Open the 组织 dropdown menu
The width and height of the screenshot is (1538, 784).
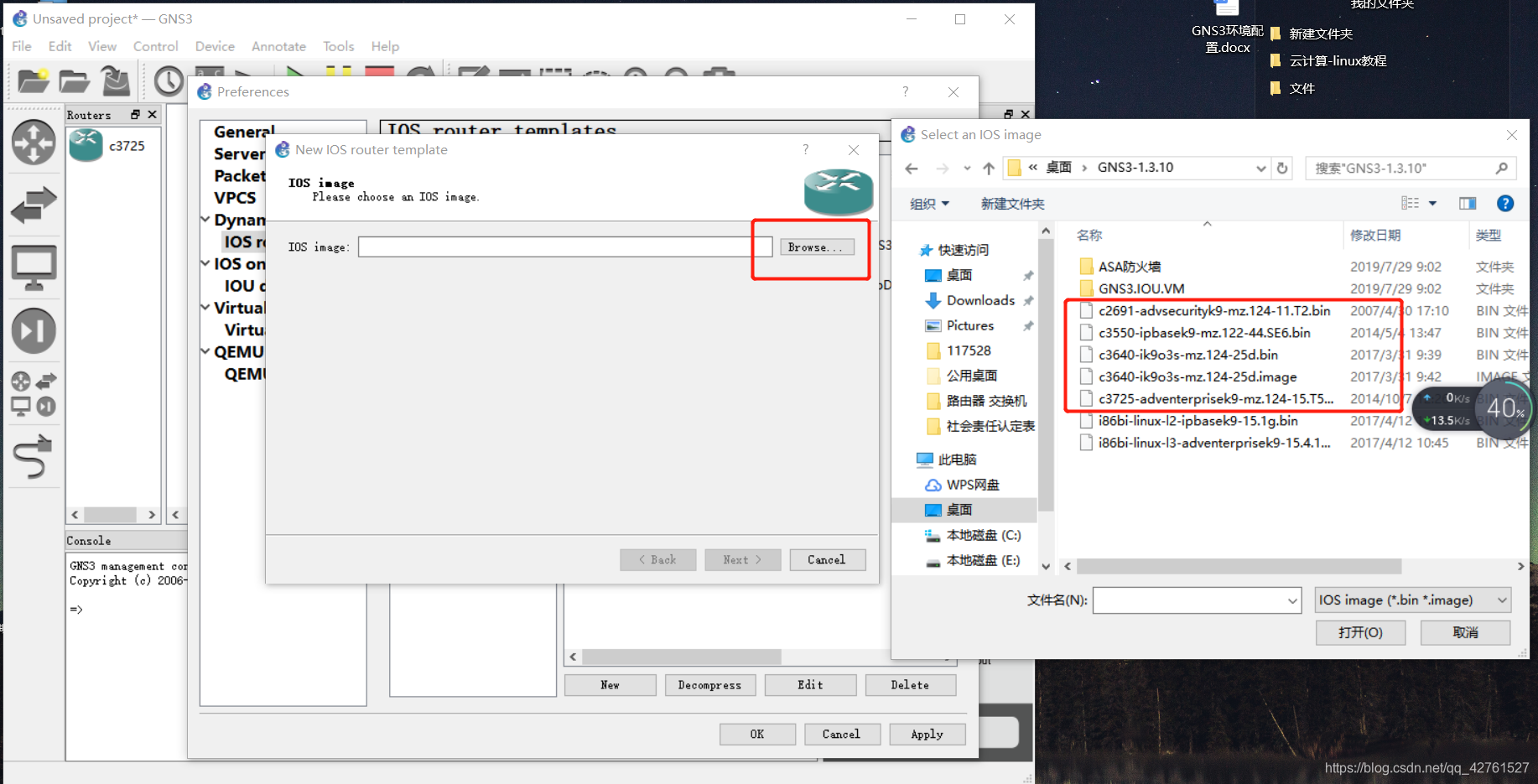(929, 204)
